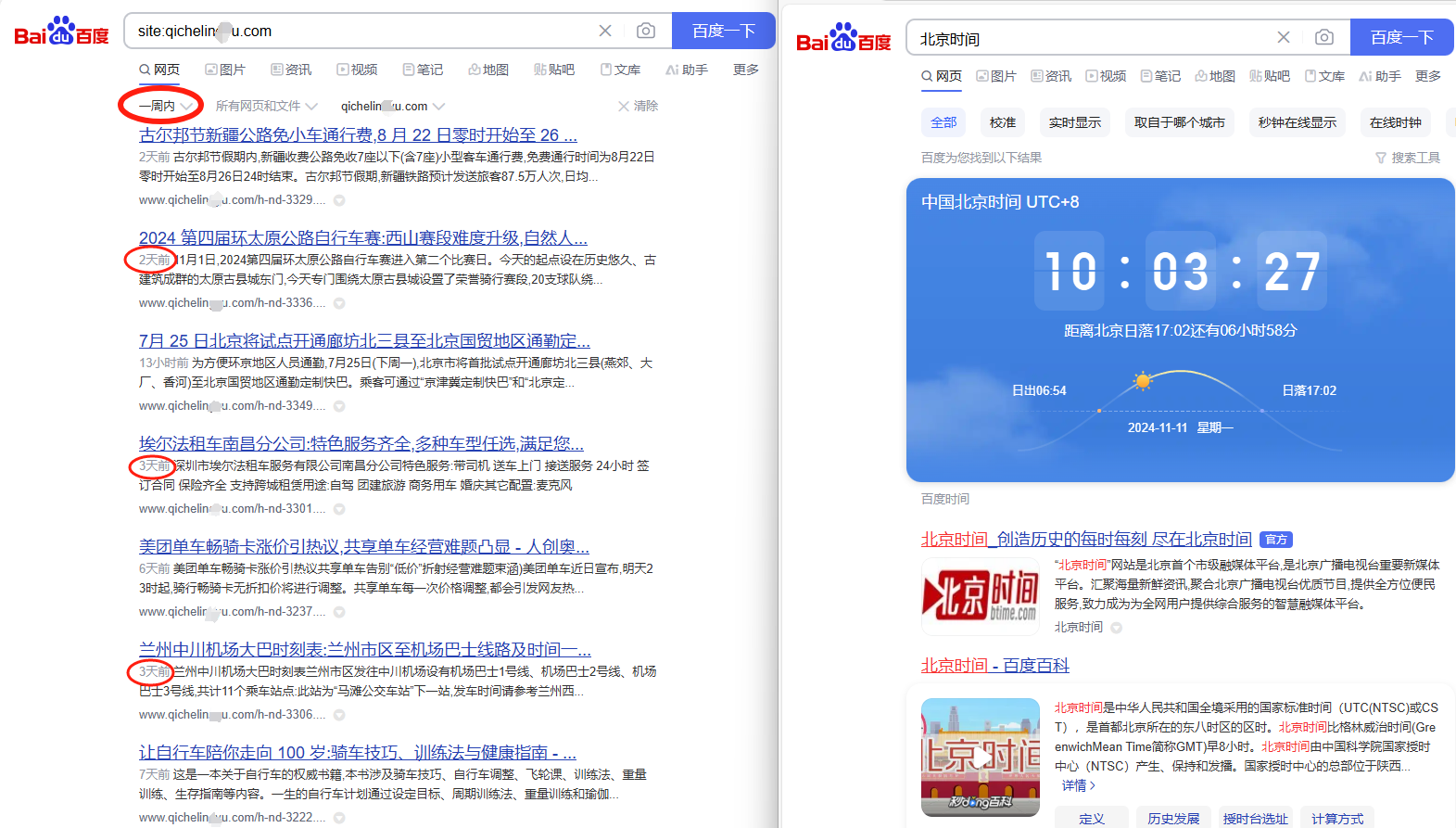Open the 兰州中川机场大巴时刻表 result
Viewport: 1456px width, 828px height.
pyautogui.click(x=365, y=649)
